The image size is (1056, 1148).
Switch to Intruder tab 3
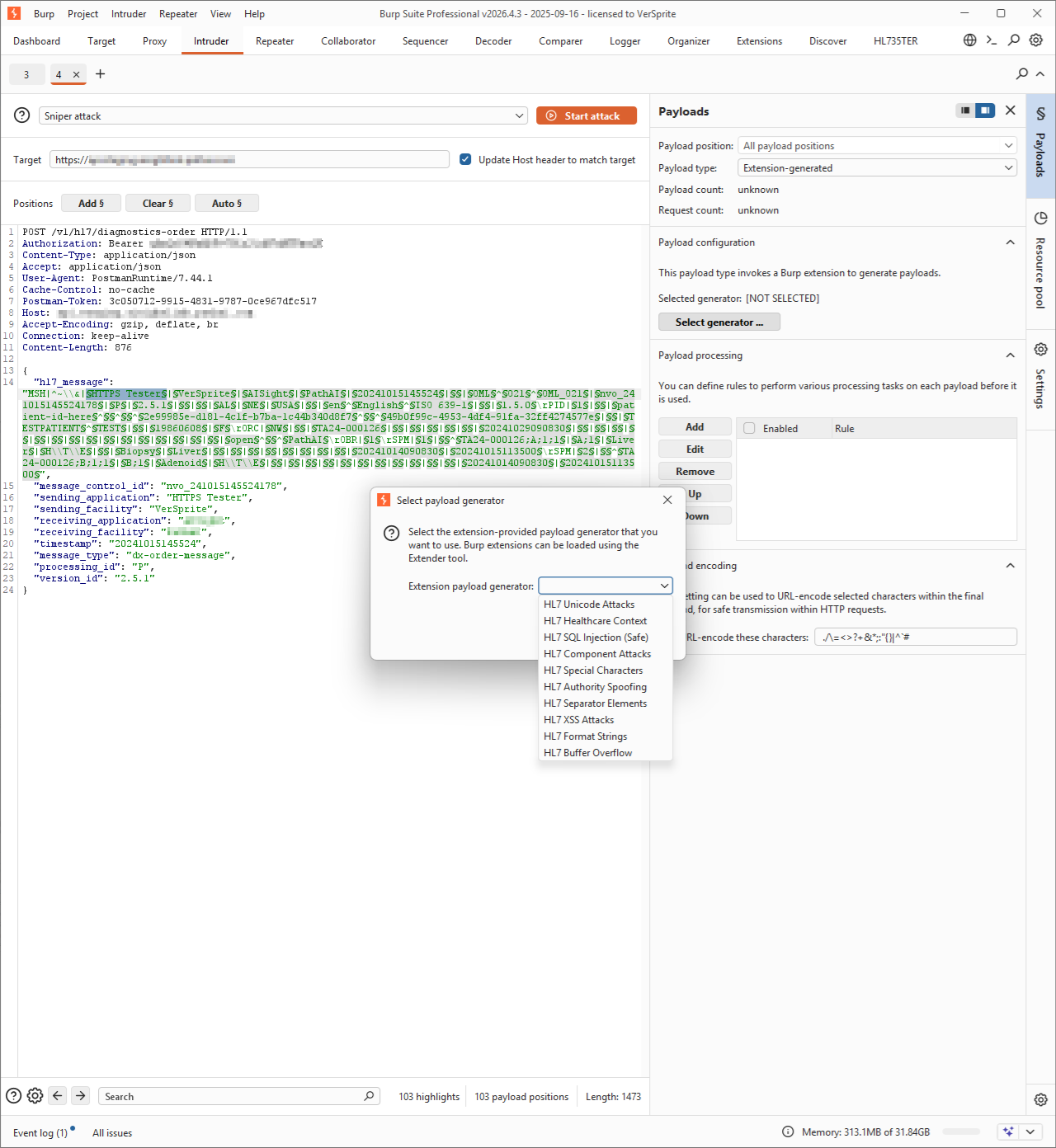click(26, 74)
